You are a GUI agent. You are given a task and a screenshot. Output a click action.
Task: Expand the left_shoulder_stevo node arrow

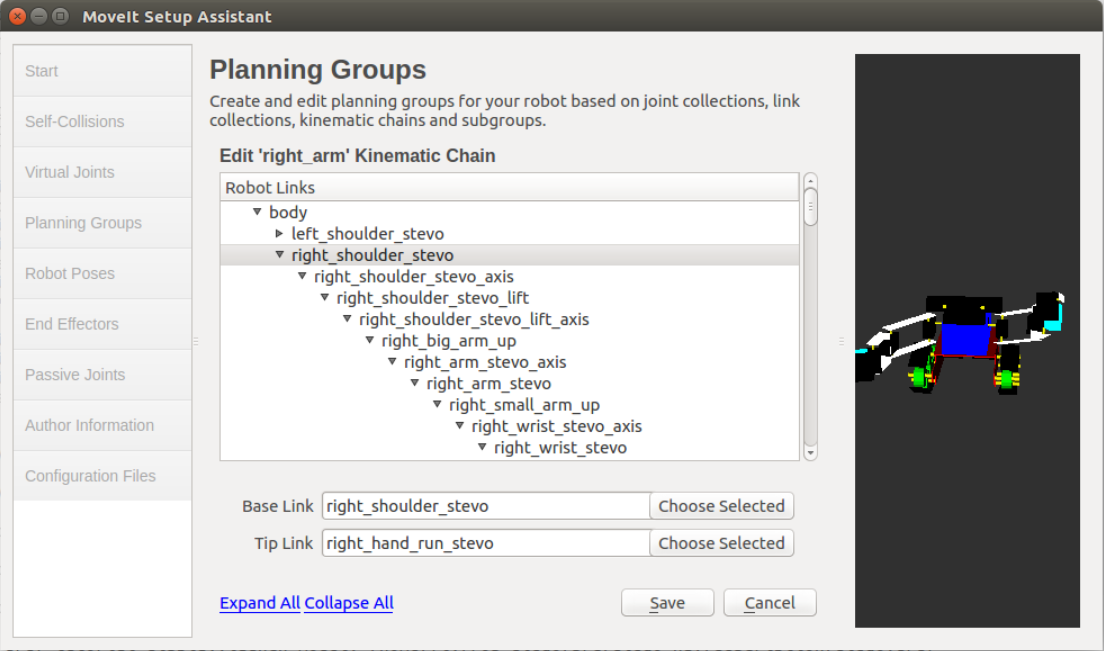tap(280, 234)
